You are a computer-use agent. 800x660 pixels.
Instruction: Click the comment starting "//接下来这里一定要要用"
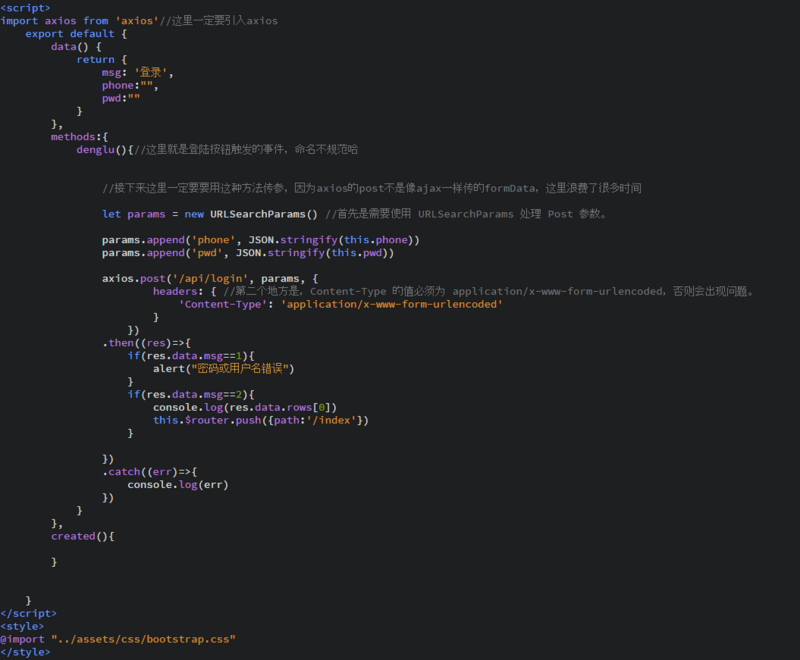(372, 188)
